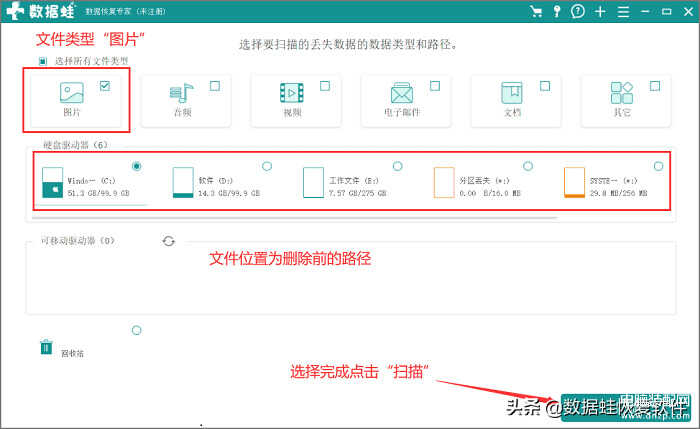
Task: Click the 回收站 recycle bin icon
Action: (46, 347)
